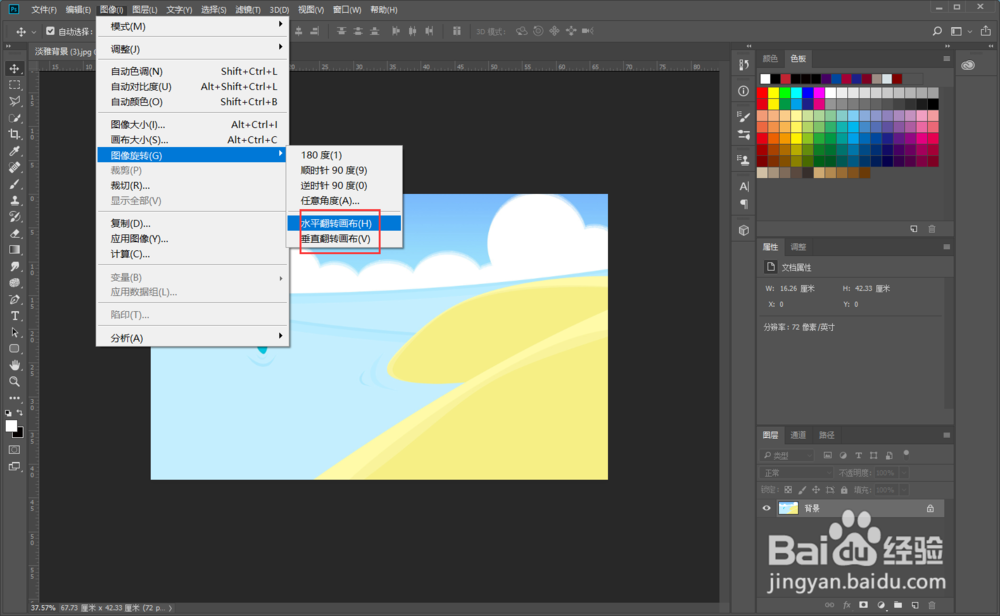The height and width of the screenshot is (616, 1000).
Task: Open the 3D panel cube icon
Action: [744, 230]
